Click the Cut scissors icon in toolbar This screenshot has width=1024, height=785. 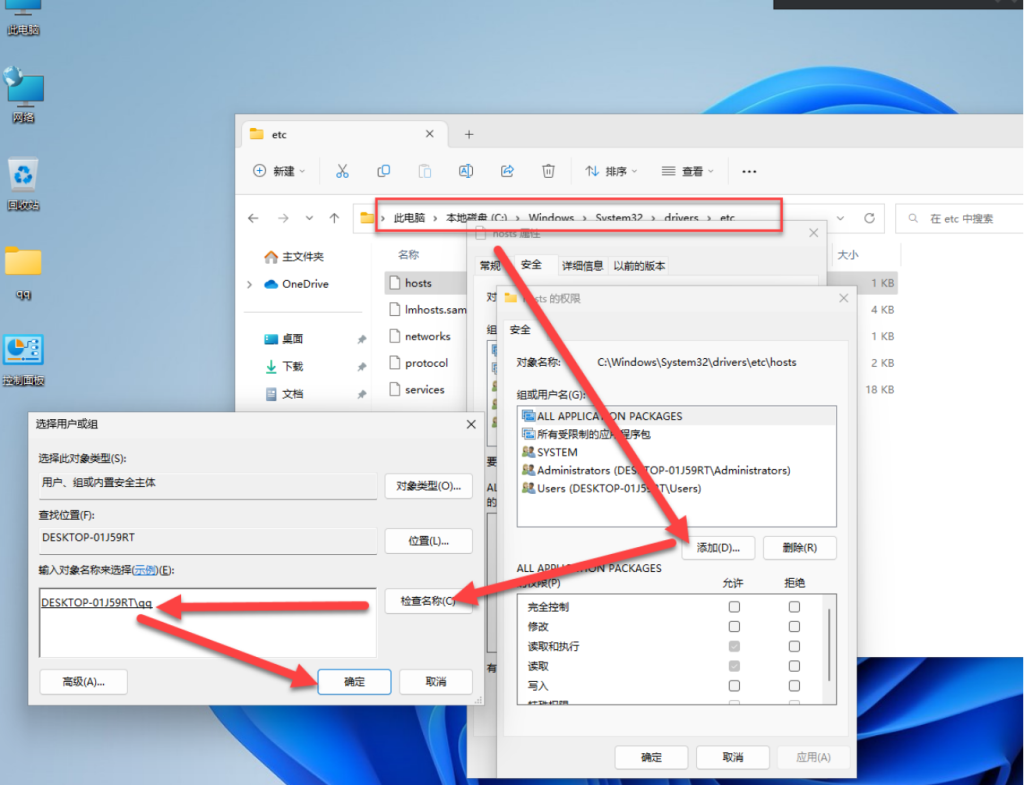click(342, 171)
